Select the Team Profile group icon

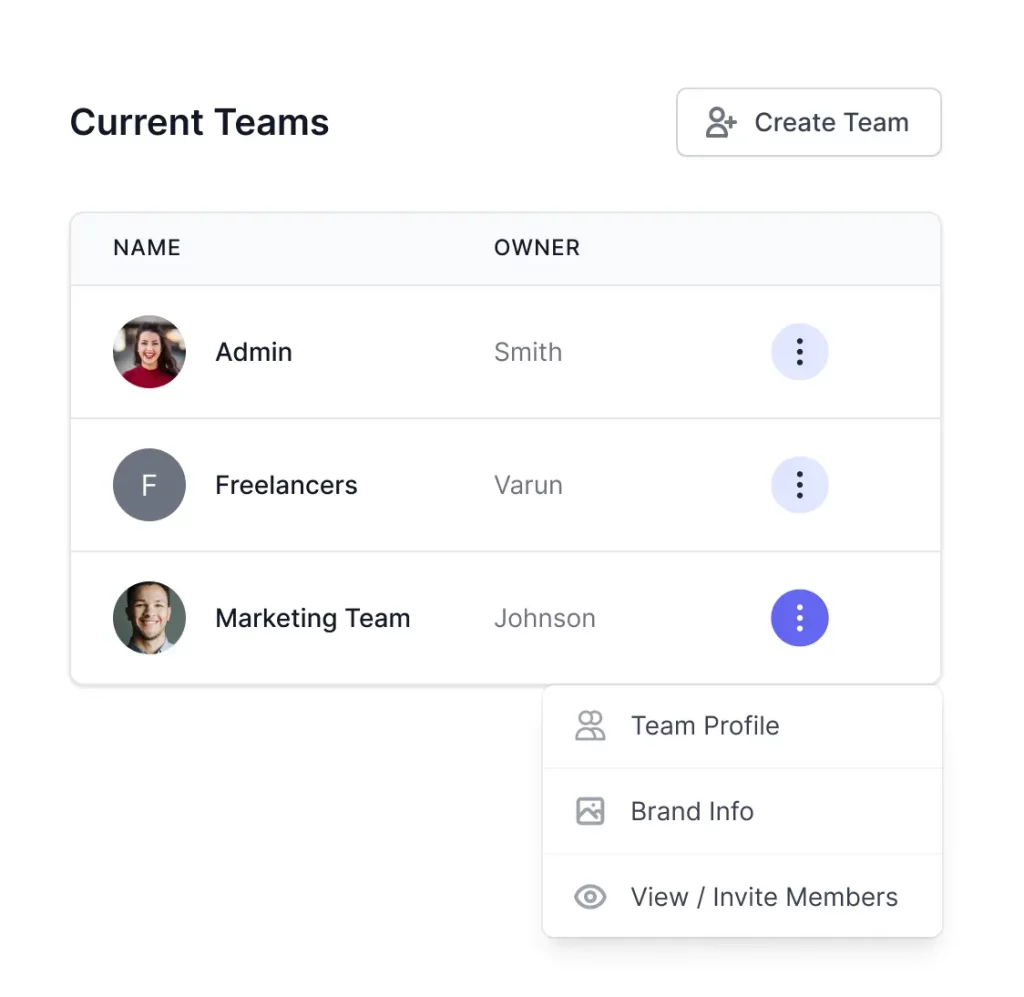point(590,726)
